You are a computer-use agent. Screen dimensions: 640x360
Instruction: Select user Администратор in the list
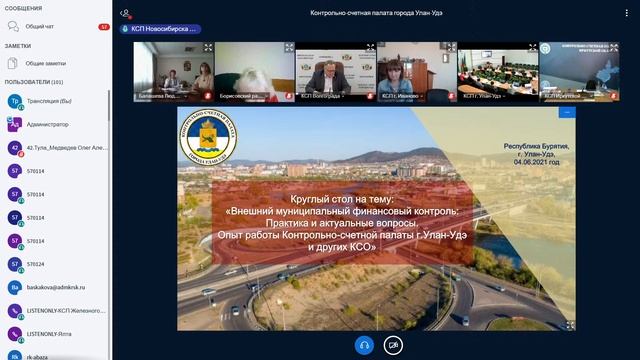point(56,124)
